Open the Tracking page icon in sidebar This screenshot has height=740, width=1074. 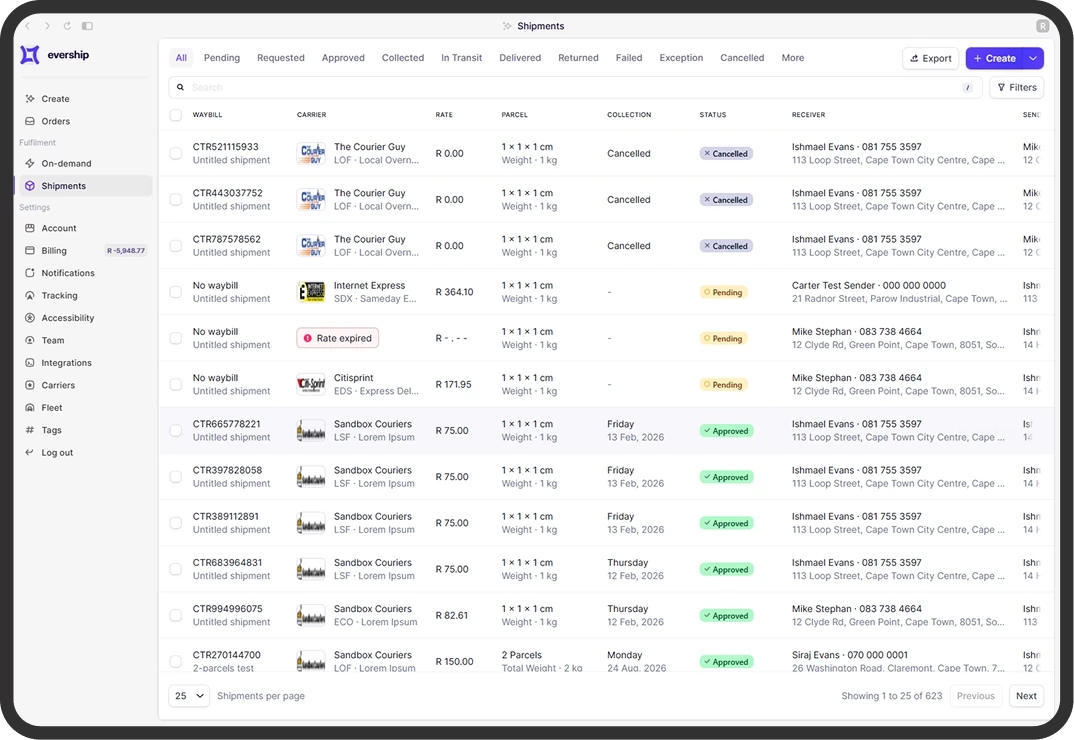(30, 296)
